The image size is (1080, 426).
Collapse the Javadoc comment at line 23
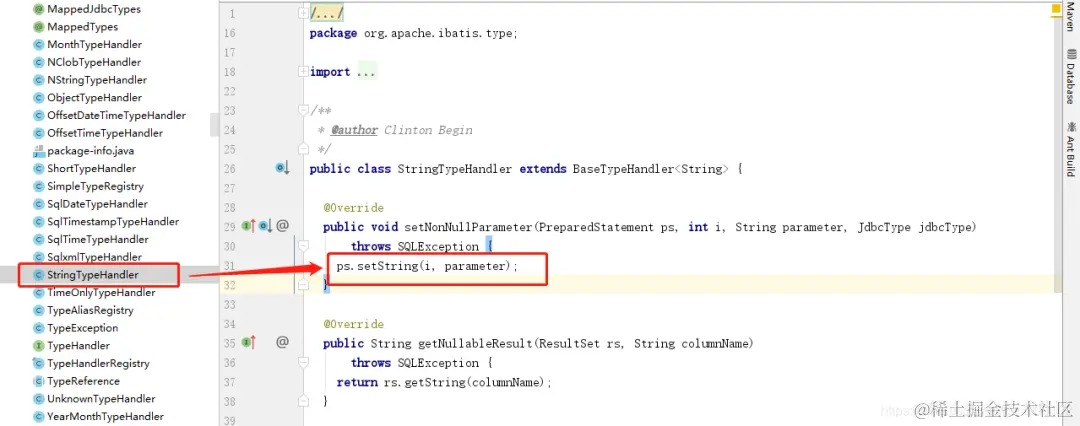point(303,110)
